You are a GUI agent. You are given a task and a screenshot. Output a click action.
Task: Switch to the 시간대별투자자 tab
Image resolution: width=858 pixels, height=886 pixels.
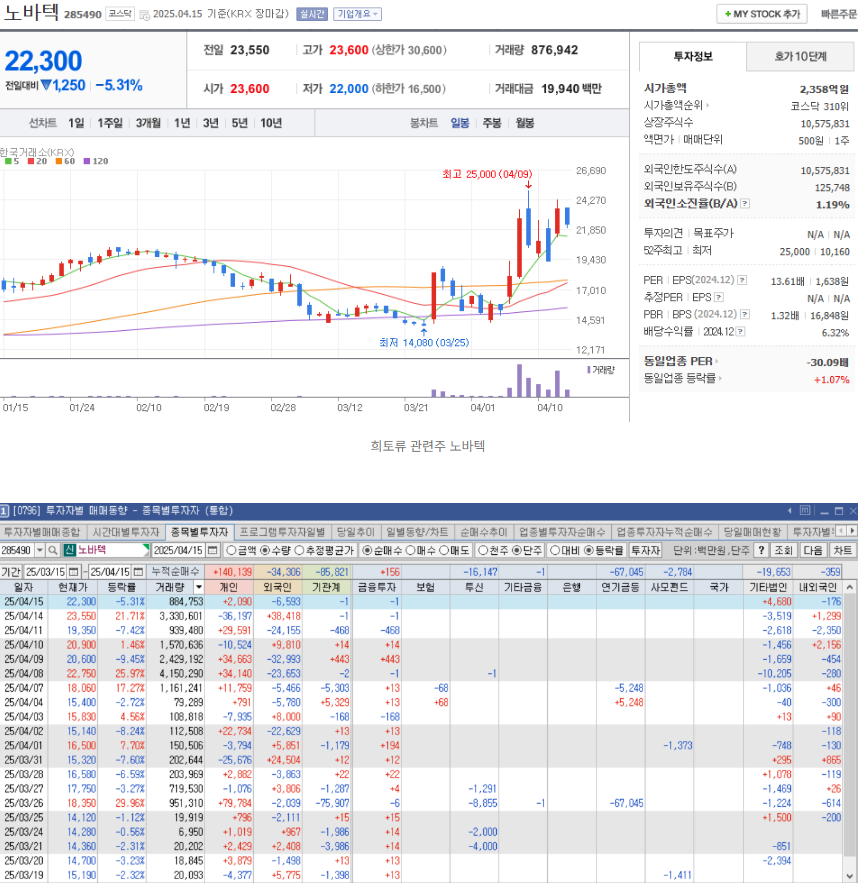125,532
